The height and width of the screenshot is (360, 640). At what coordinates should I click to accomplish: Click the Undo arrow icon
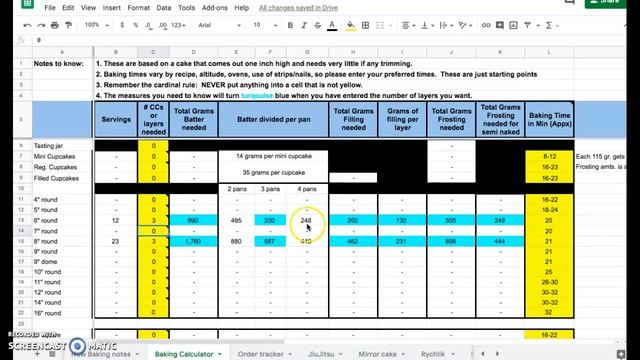tap(27, 25)
